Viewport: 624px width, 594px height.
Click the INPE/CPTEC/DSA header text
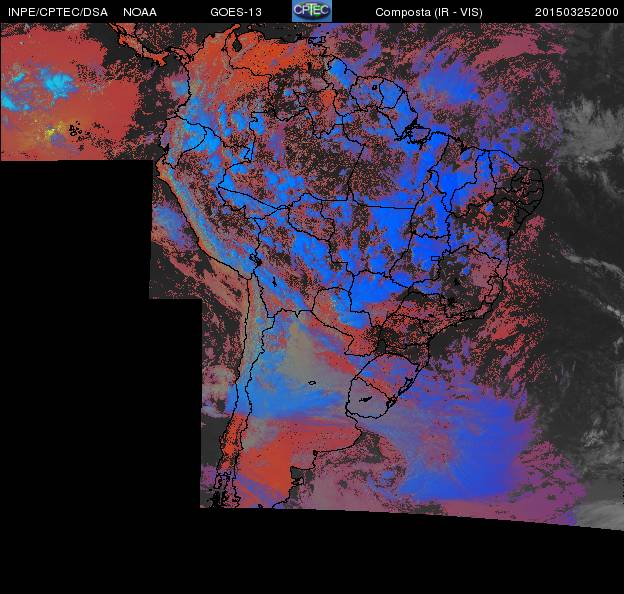(58, 12)
